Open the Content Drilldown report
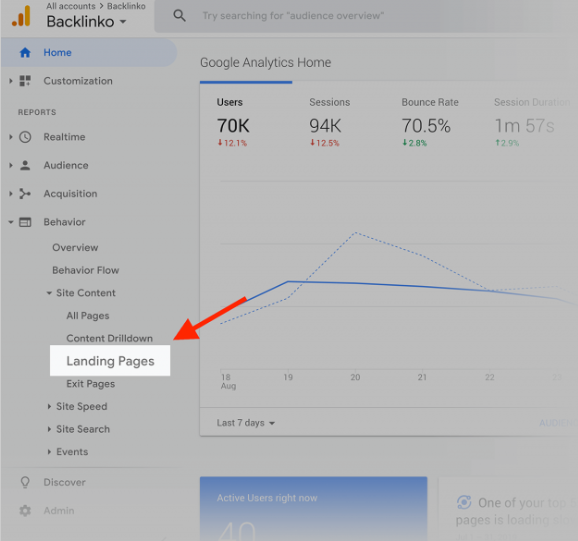The height and width of the screenshot is (541, 578). [109, 338]
